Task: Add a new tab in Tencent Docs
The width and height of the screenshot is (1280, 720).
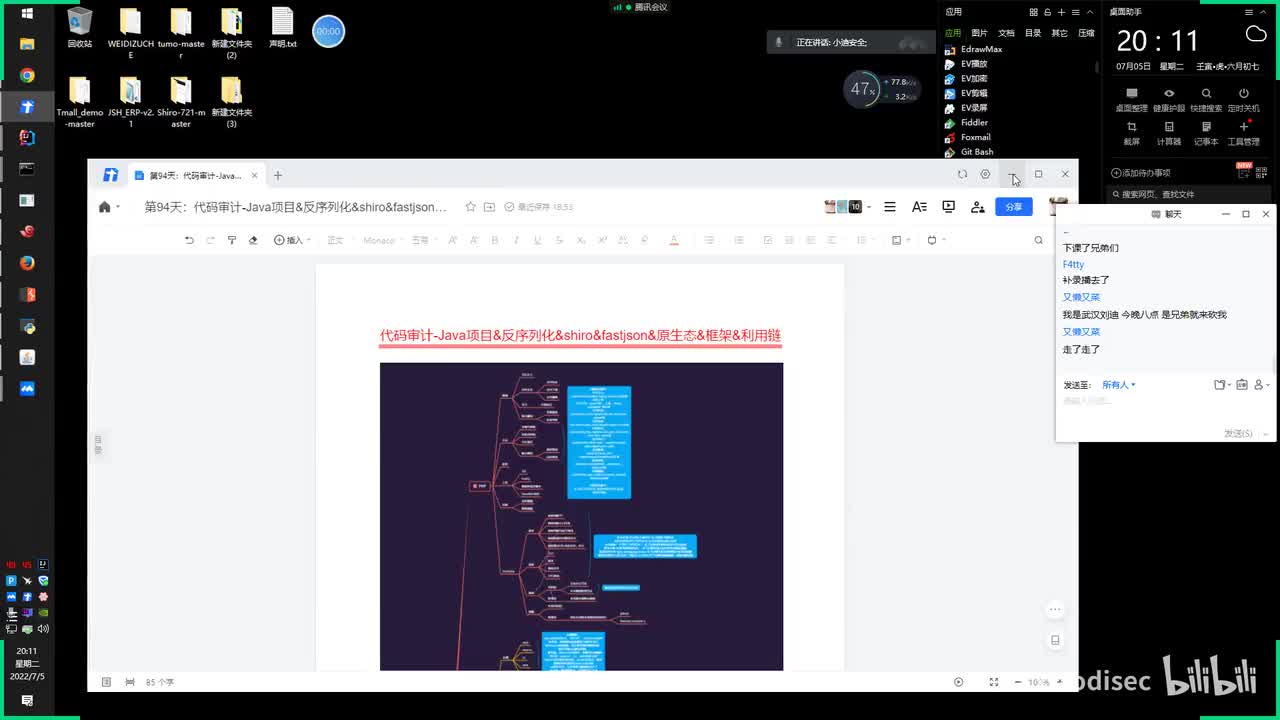Action: pyautogui.click(x=278, y=175)
